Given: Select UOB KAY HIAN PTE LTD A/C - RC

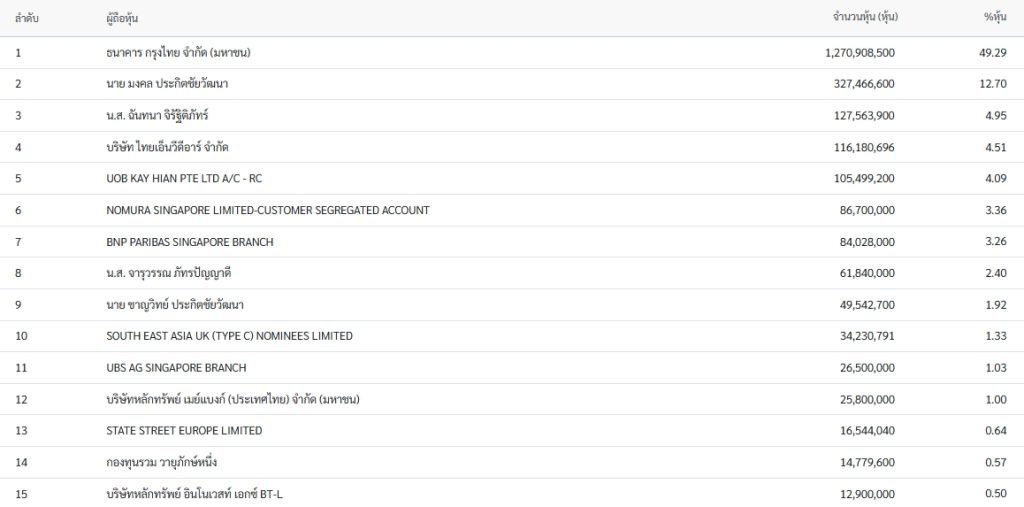Looking at the screenshot, I should [x=184, y=178].
